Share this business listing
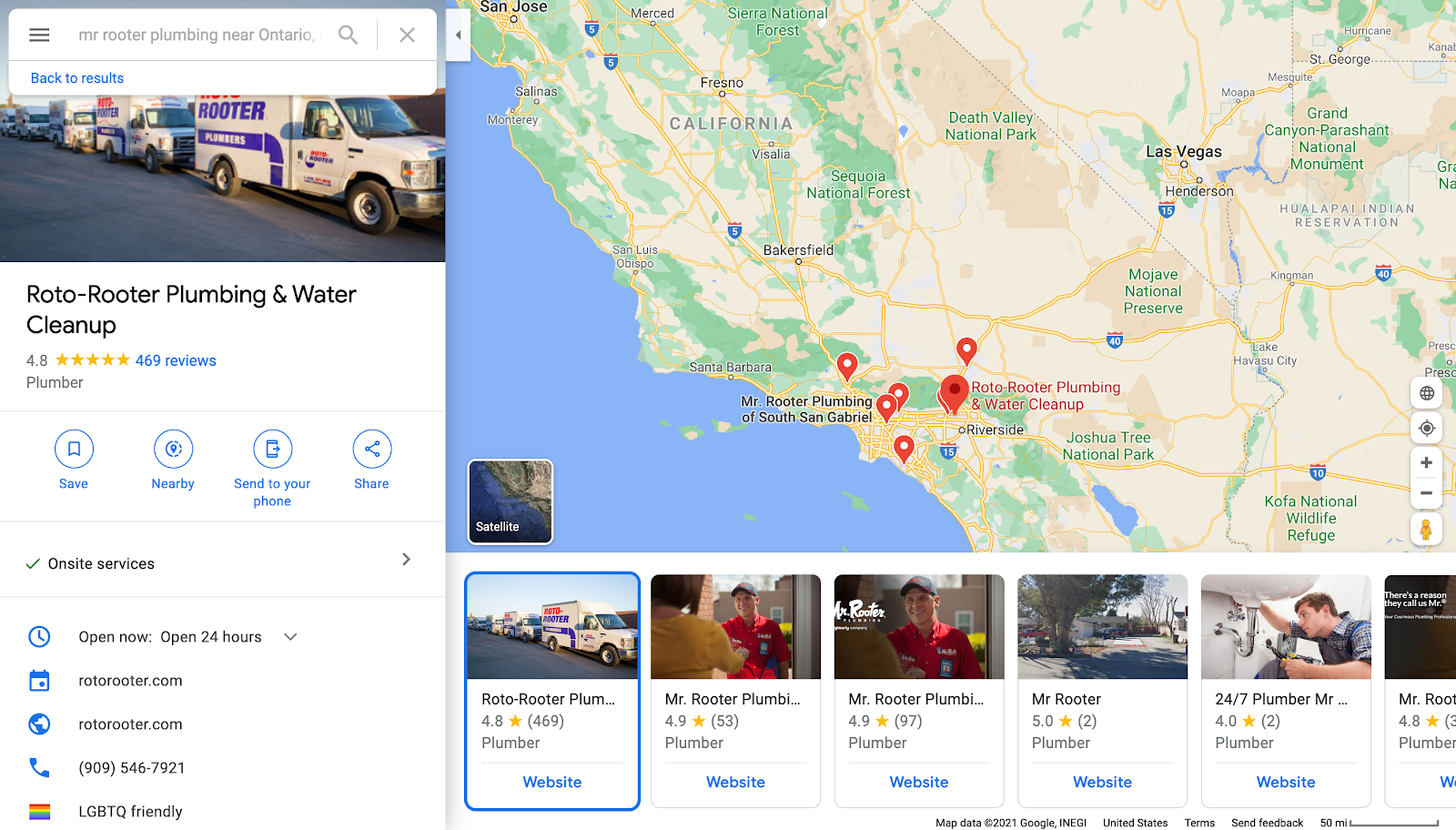This screenshot has width=1456, height=830. click(x=372, y=449)
